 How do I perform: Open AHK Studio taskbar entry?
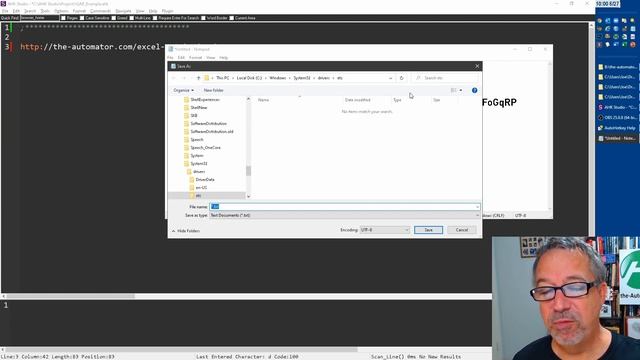point(617,107)
